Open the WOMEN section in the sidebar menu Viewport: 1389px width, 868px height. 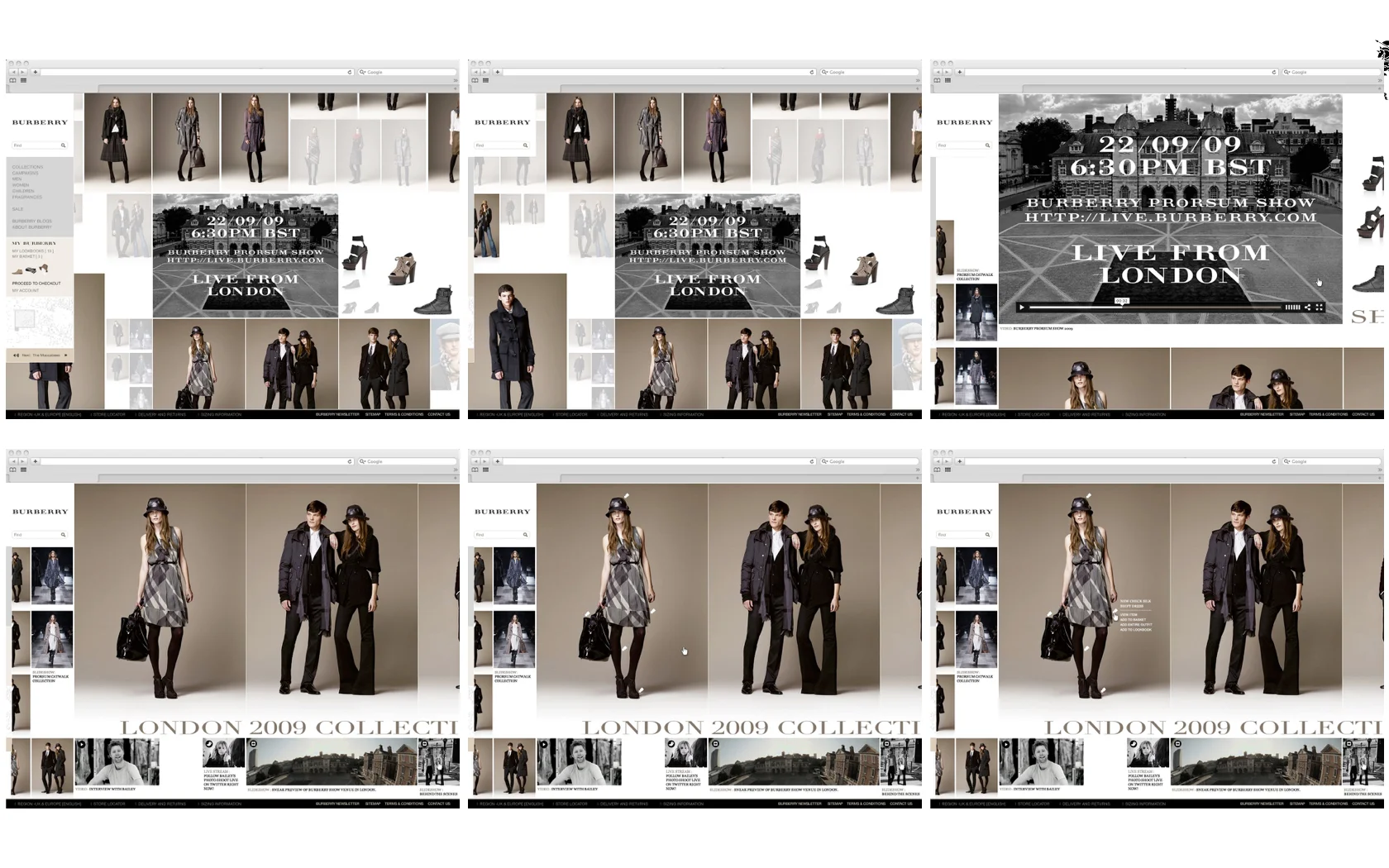pyautogui.click(x=21, y=185)
